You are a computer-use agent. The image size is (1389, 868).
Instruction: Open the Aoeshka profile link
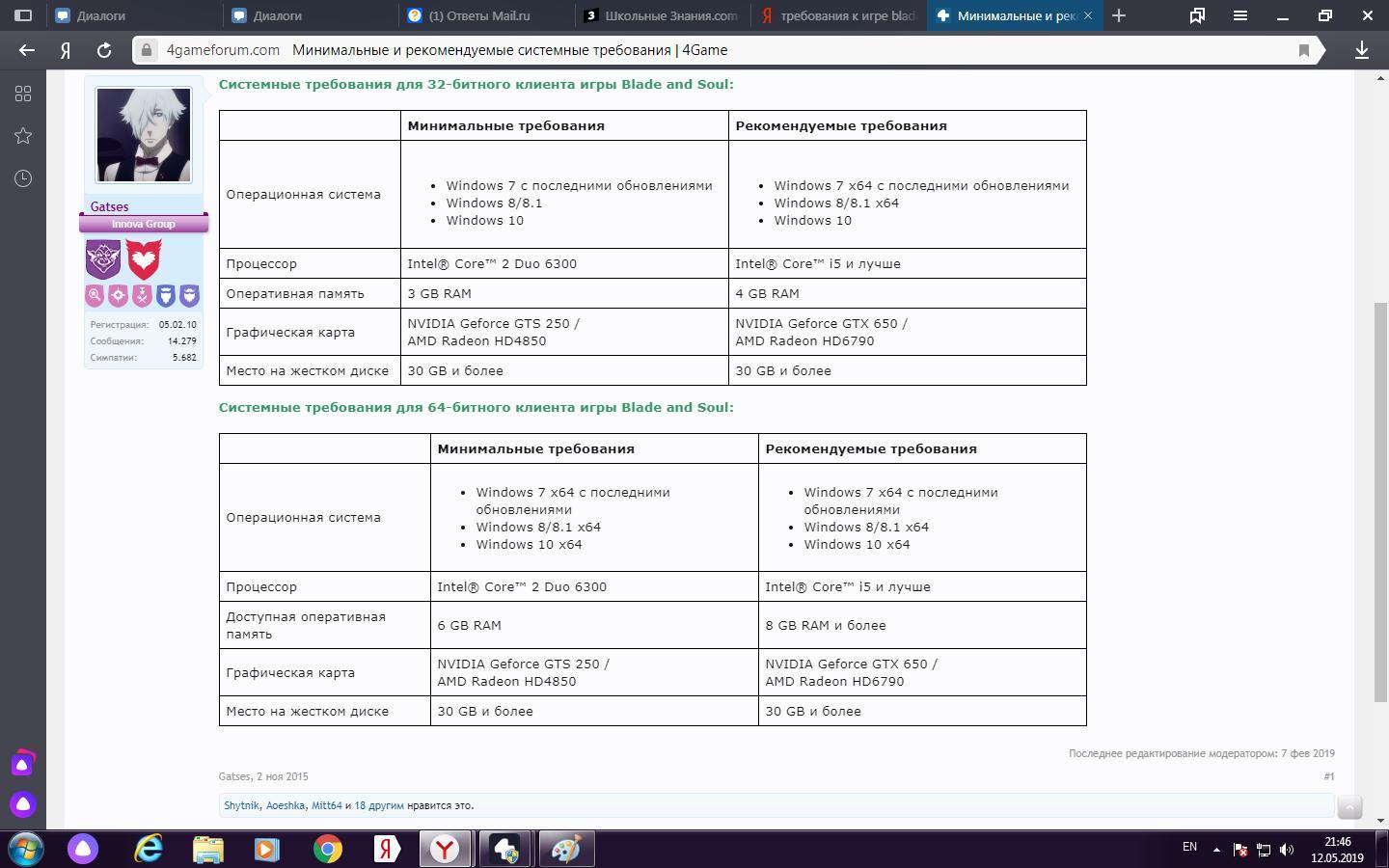(x=286, y=805)
